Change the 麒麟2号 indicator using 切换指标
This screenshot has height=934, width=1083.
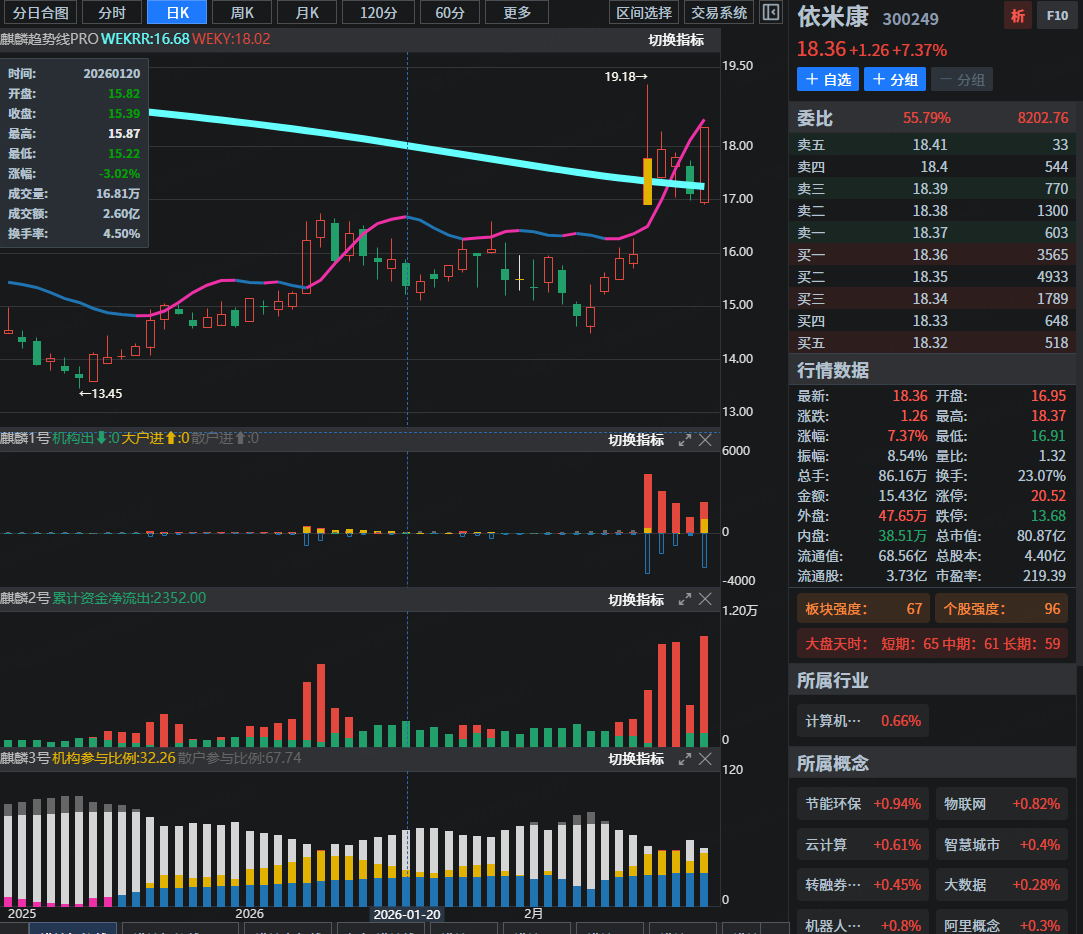(636, 600)
